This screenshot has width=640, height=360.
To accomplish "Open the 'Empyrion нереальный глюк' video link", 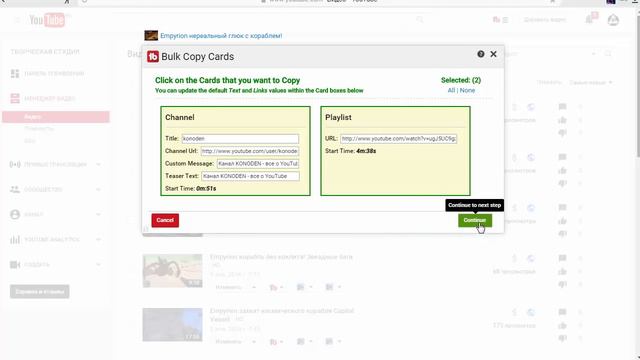I will point(221,36).
